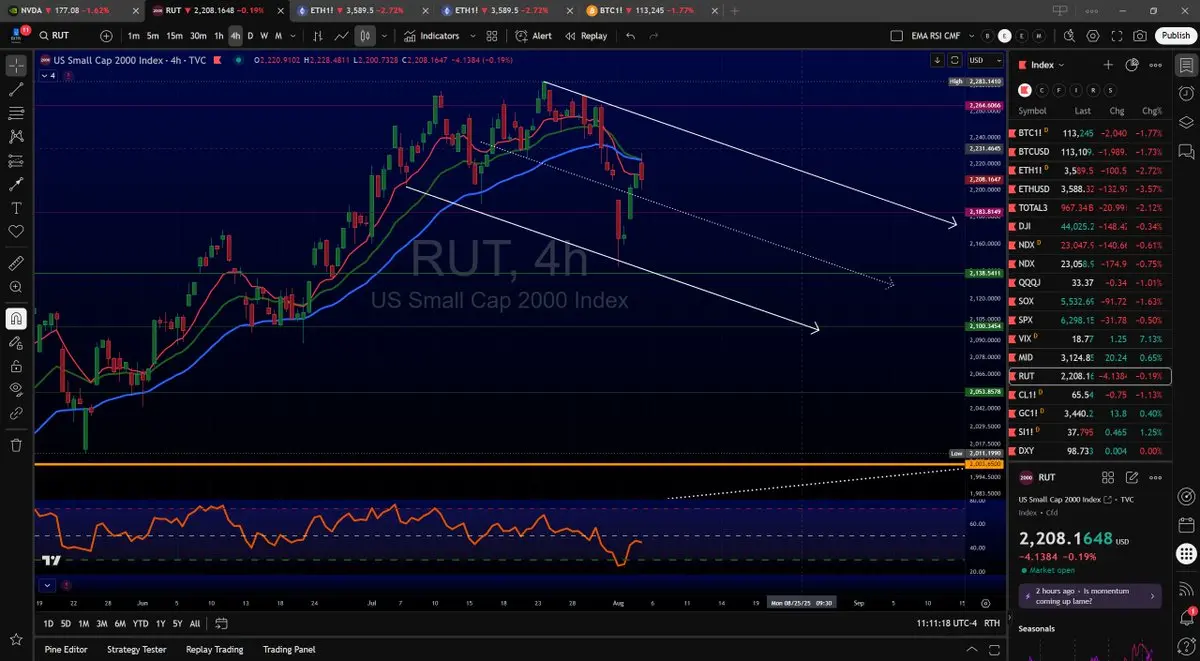Expand the chart style dropdown arrow

[x=384, y=35]
